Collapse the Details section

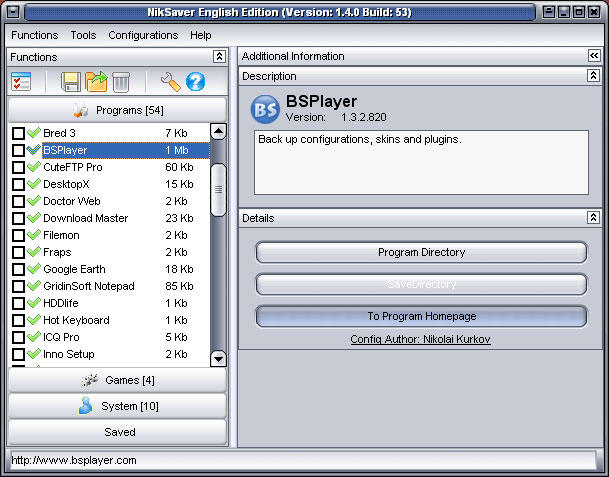click(x=593, y=217)
